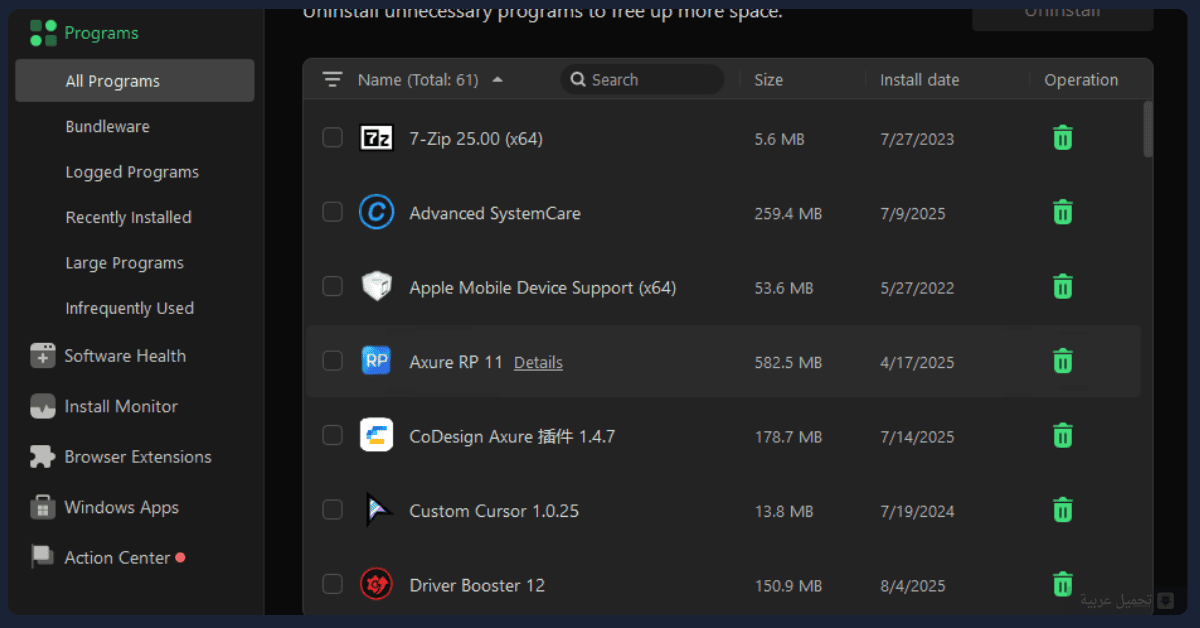
Task: Click the Driver Booster 12 name text
Action: [x=477, y=586]
